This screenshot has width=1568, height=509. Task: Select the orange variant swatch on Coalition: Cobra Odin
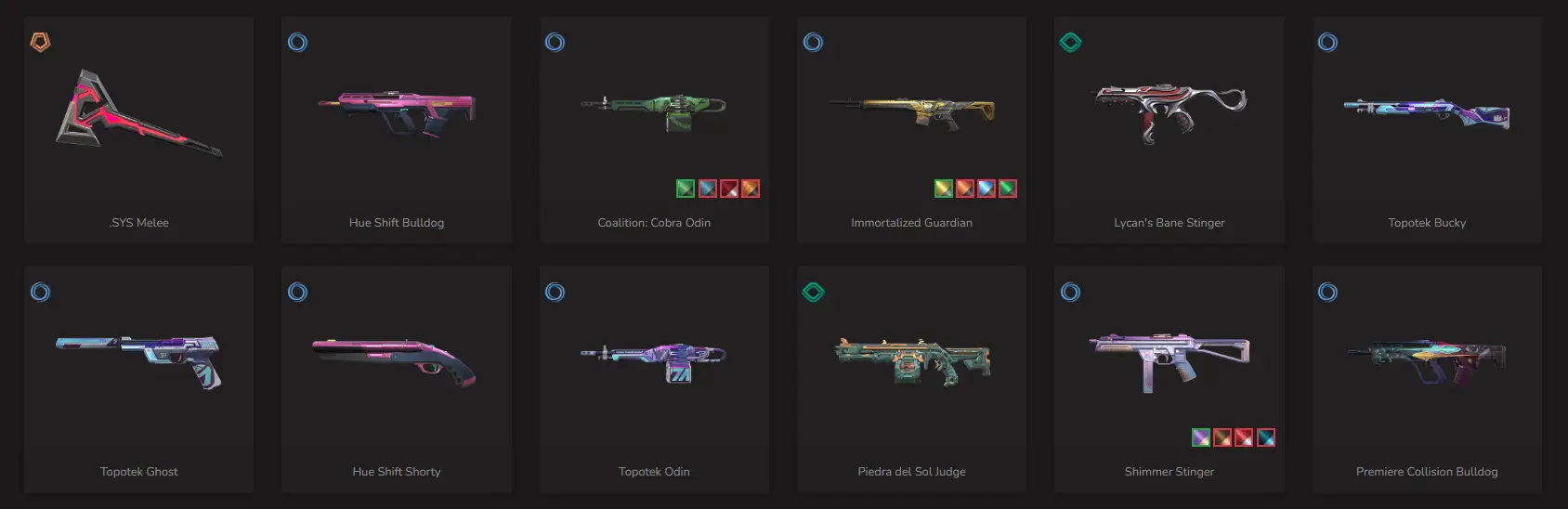[x=751, y=189]
